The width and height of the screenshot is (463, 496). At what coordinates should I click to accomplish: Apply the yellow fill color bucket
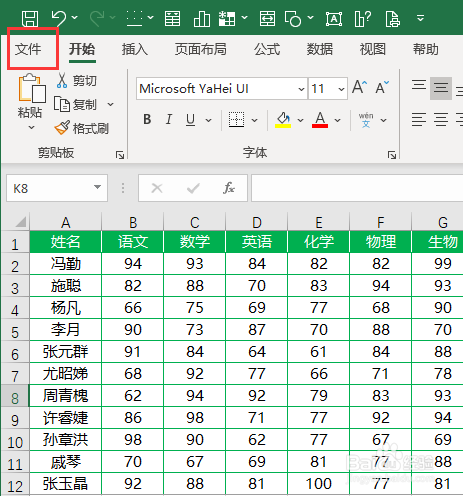(283, 120)
